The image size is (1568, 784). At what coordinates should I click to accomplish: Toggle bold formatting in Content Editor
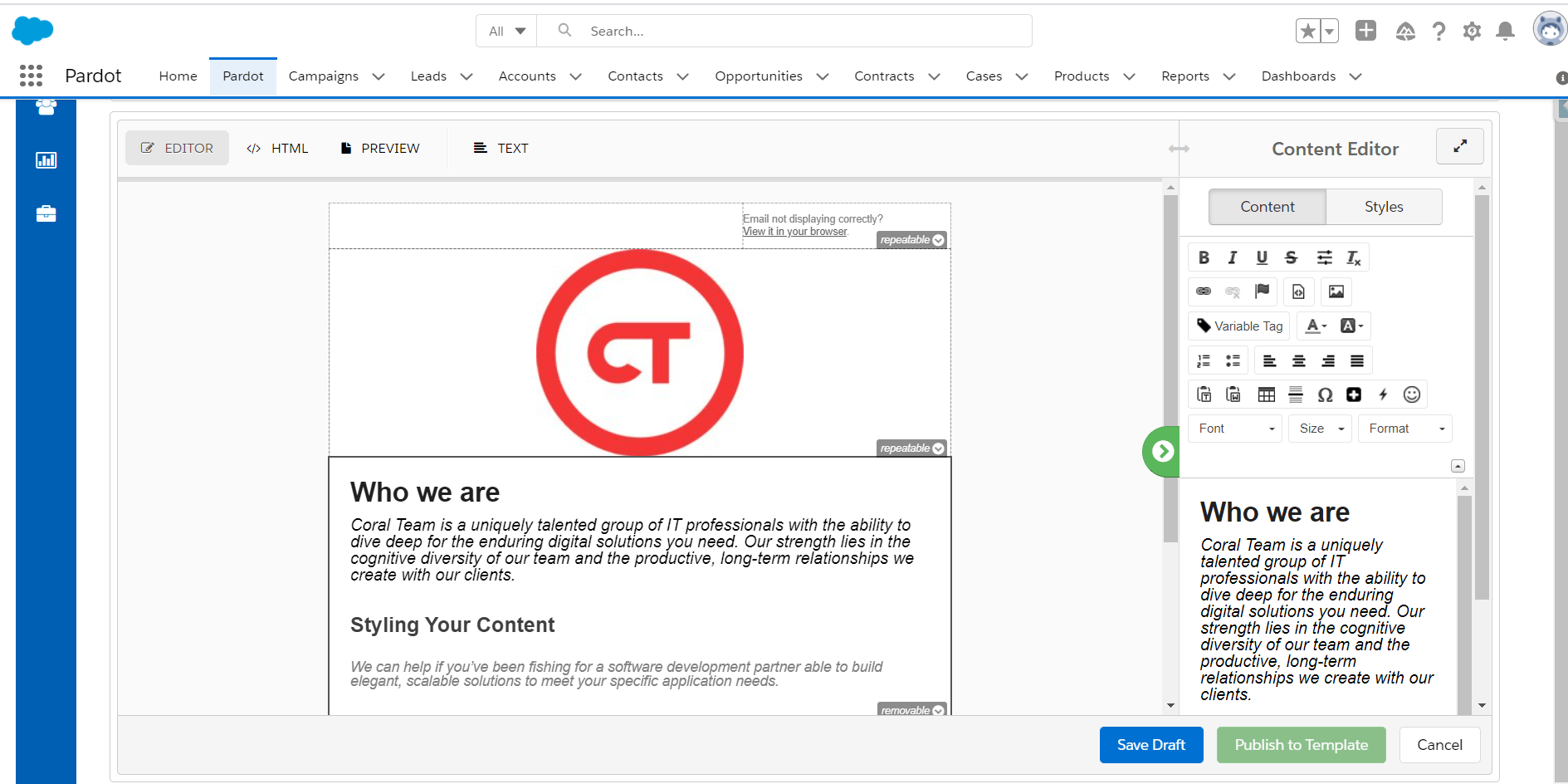1204,257
